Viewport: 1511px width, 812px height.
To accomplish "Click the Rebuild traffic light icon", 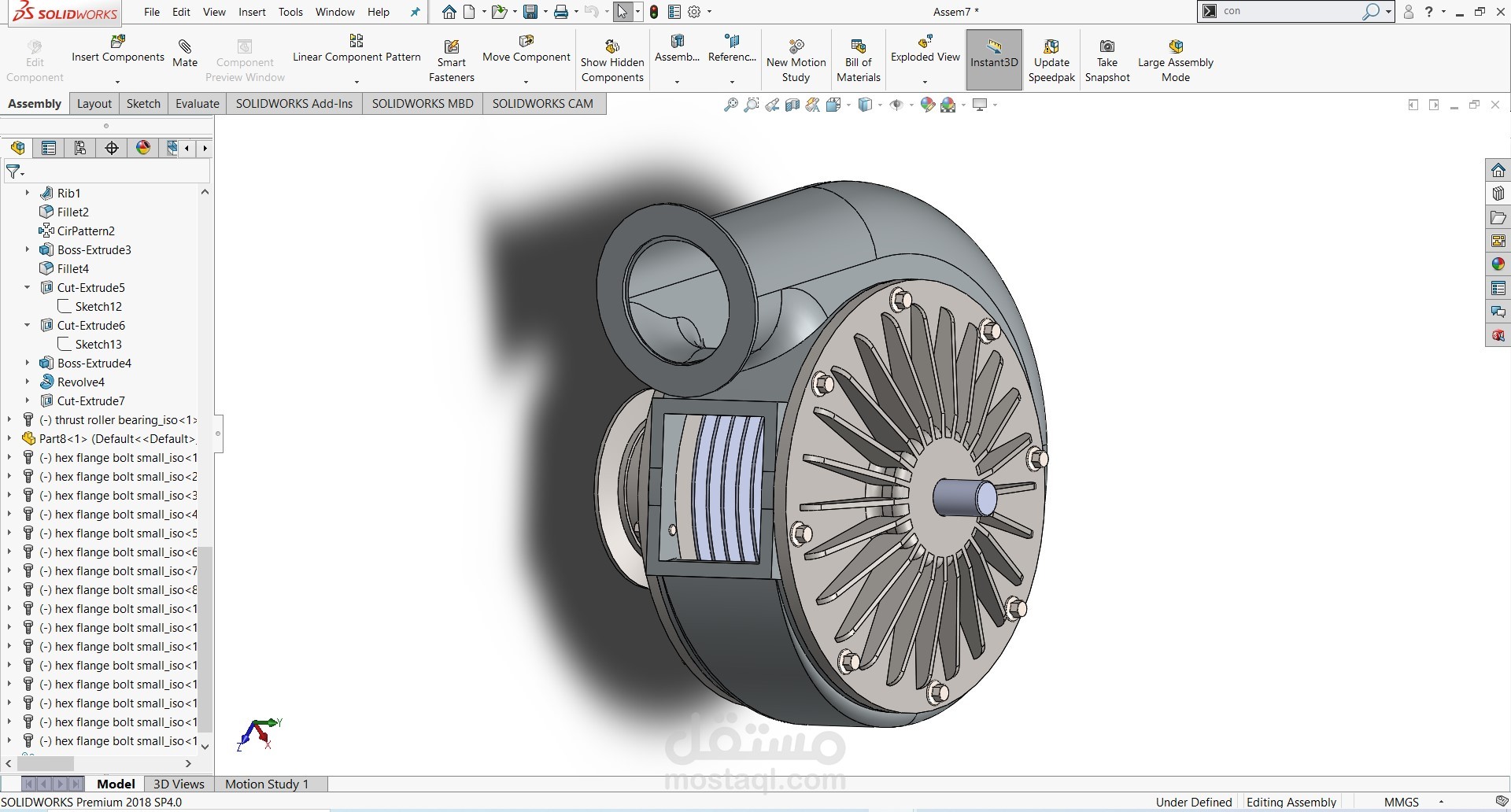I will click(x=654, y=12).
